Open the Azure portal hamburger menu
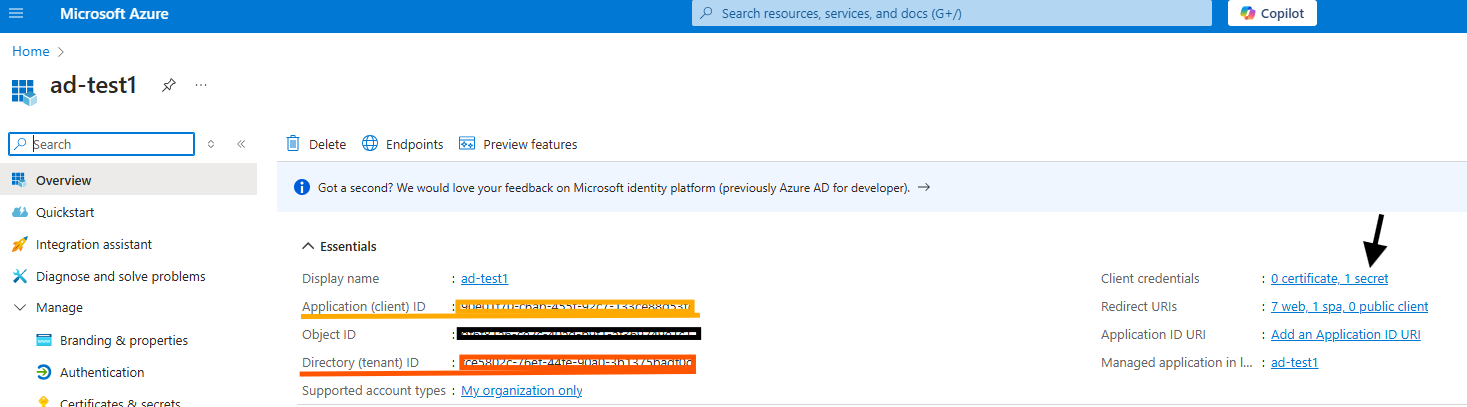The height and width of the screenshot is (407, 1467). tap(15, 14)
